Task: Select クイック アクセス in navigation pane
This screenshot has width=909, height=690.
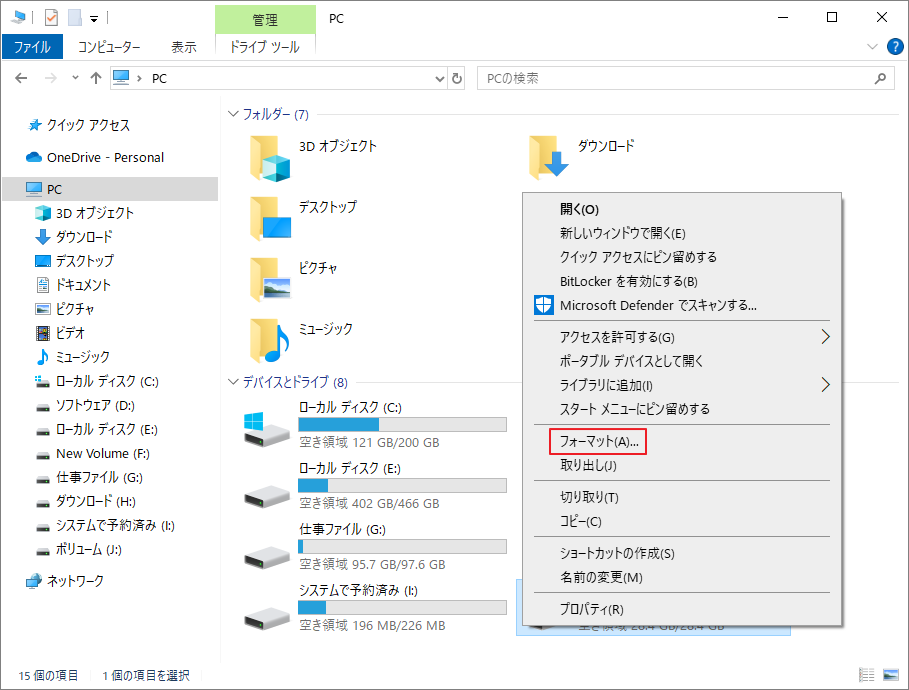Action: 88,125
